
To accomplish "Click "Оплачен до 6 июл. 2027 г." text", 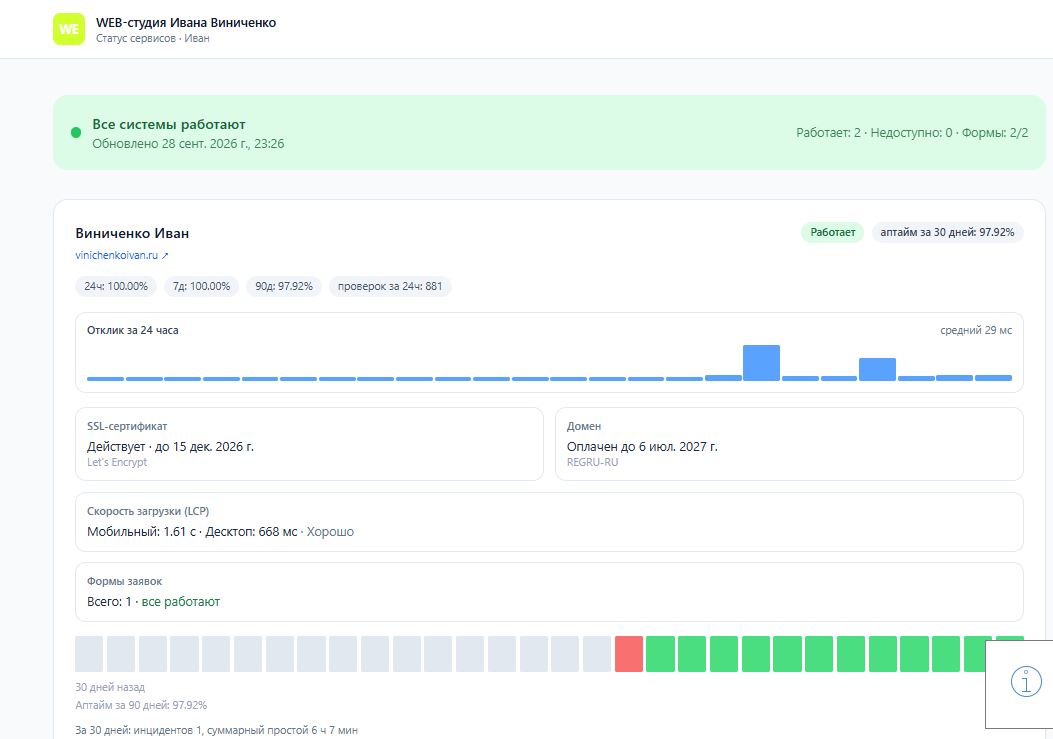I will point(642,447).
